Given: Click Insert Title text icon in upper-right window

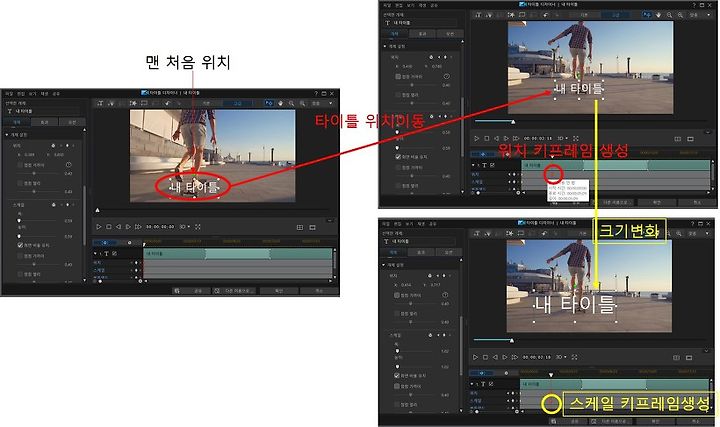Looking at the screenshot, I should pyautogui.click(x=478, y=15).
